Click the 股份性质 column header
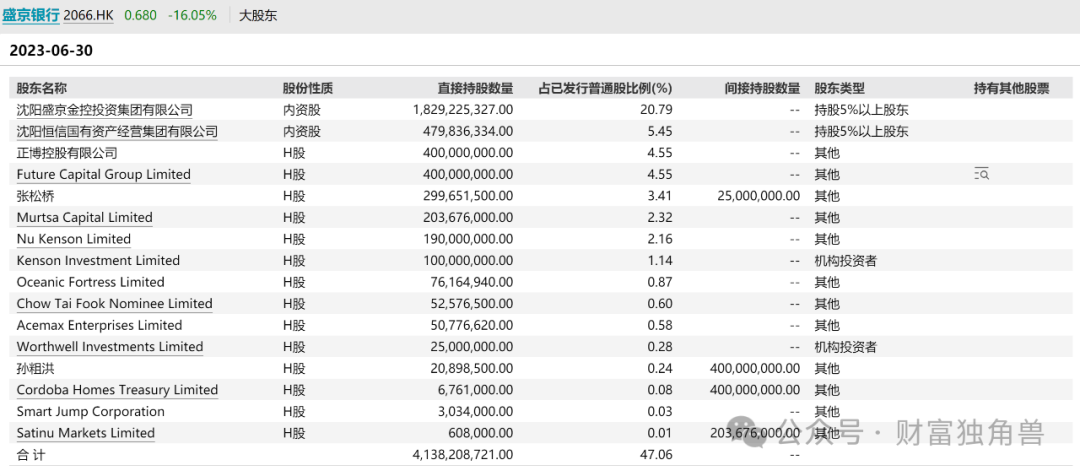The height and width of the screenshot is (476, 1080). [x=308, y=88]
